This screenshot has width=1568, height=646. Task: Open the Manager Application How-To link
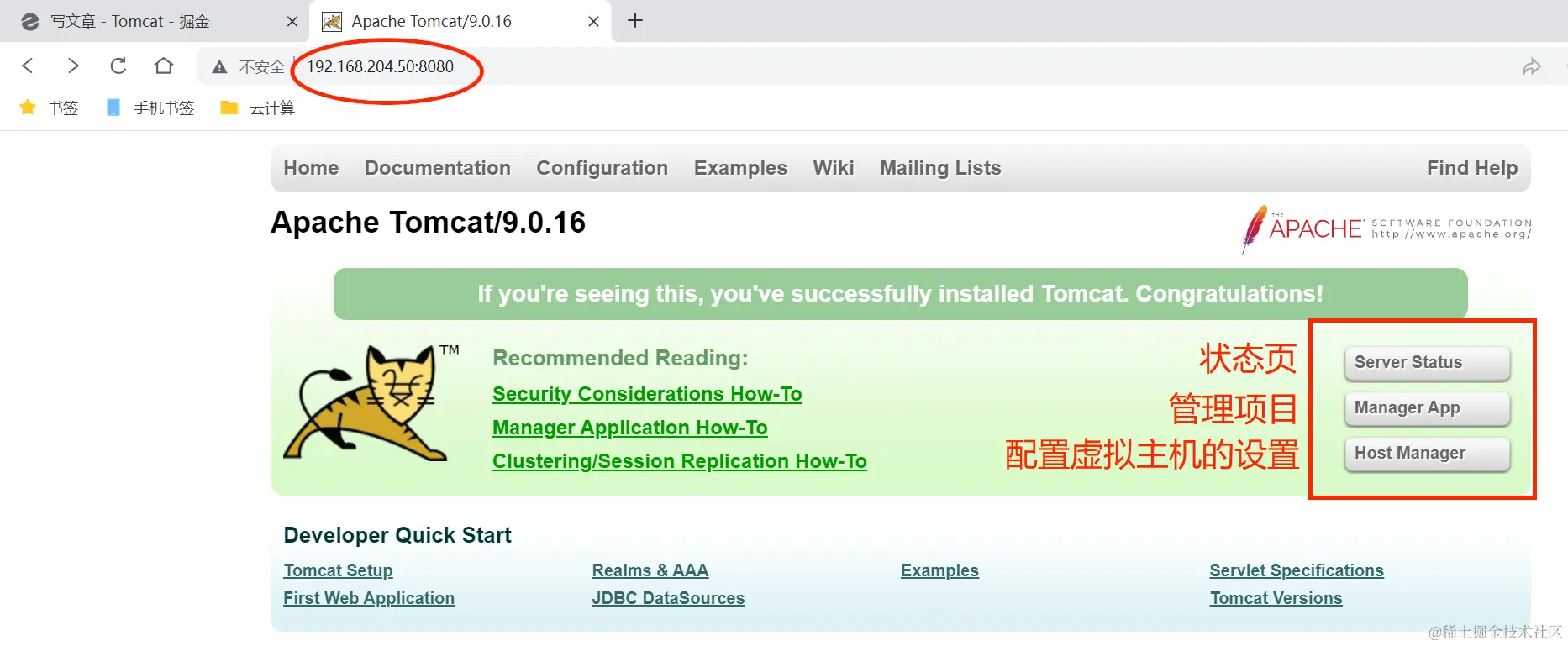[630, 428]
